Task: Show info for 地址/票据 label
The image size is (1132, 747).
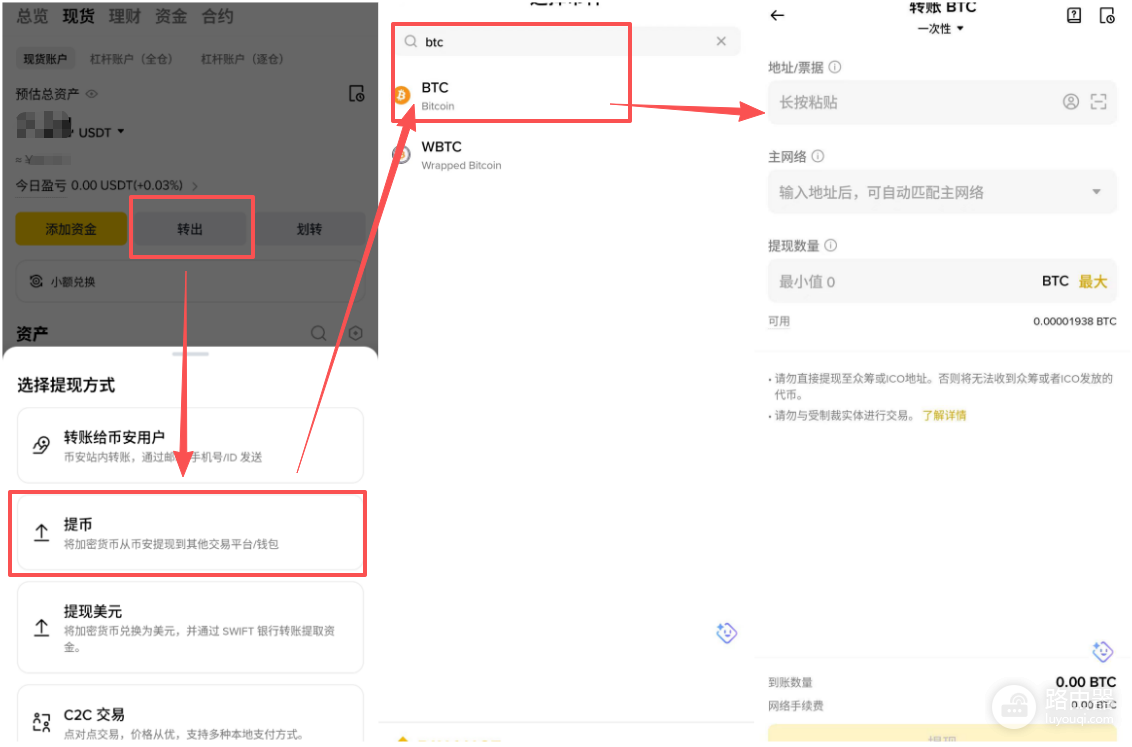Action: 835,67
